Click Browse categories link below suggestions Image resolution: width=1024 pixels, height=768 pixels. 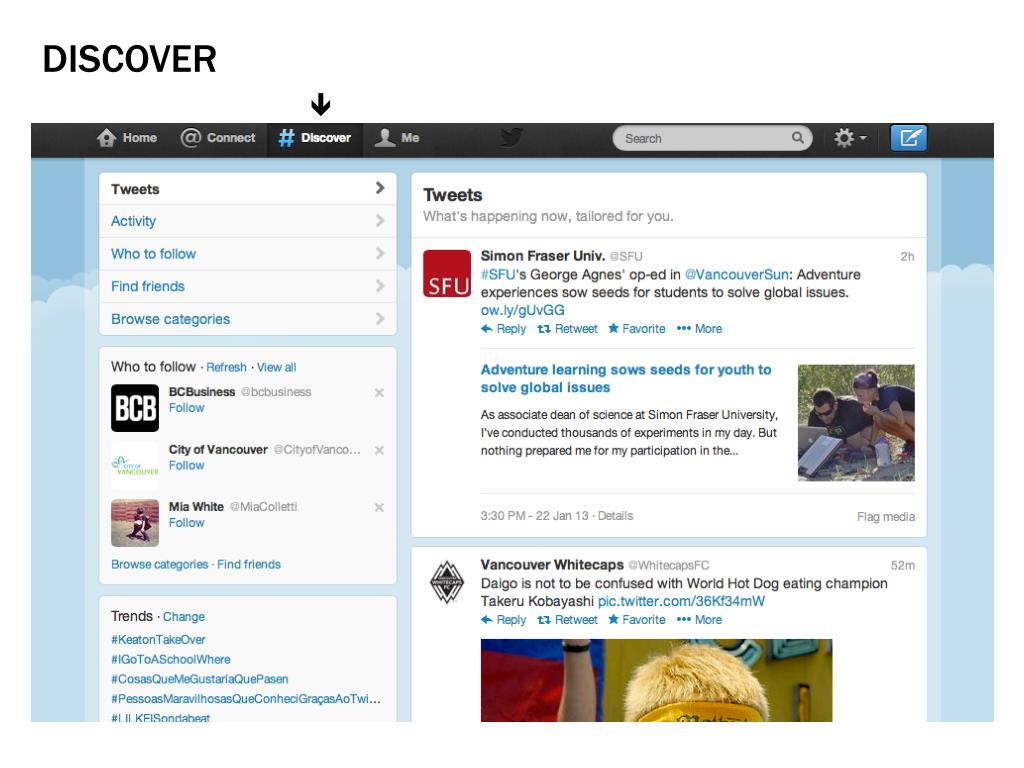coord(159,565)
